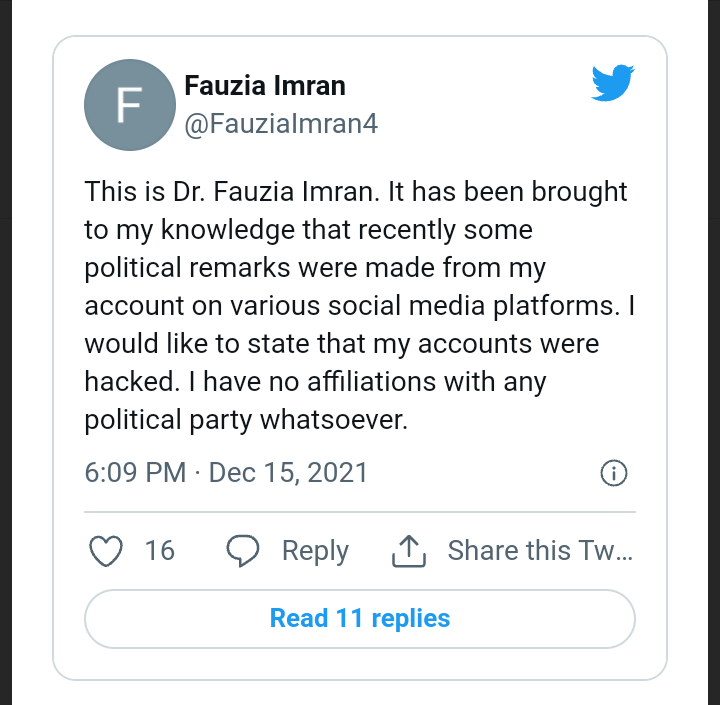Viewport: 720px width, 705px height.
Task: Open the Fauzia Imran display name
Action: tap(265, 86)
